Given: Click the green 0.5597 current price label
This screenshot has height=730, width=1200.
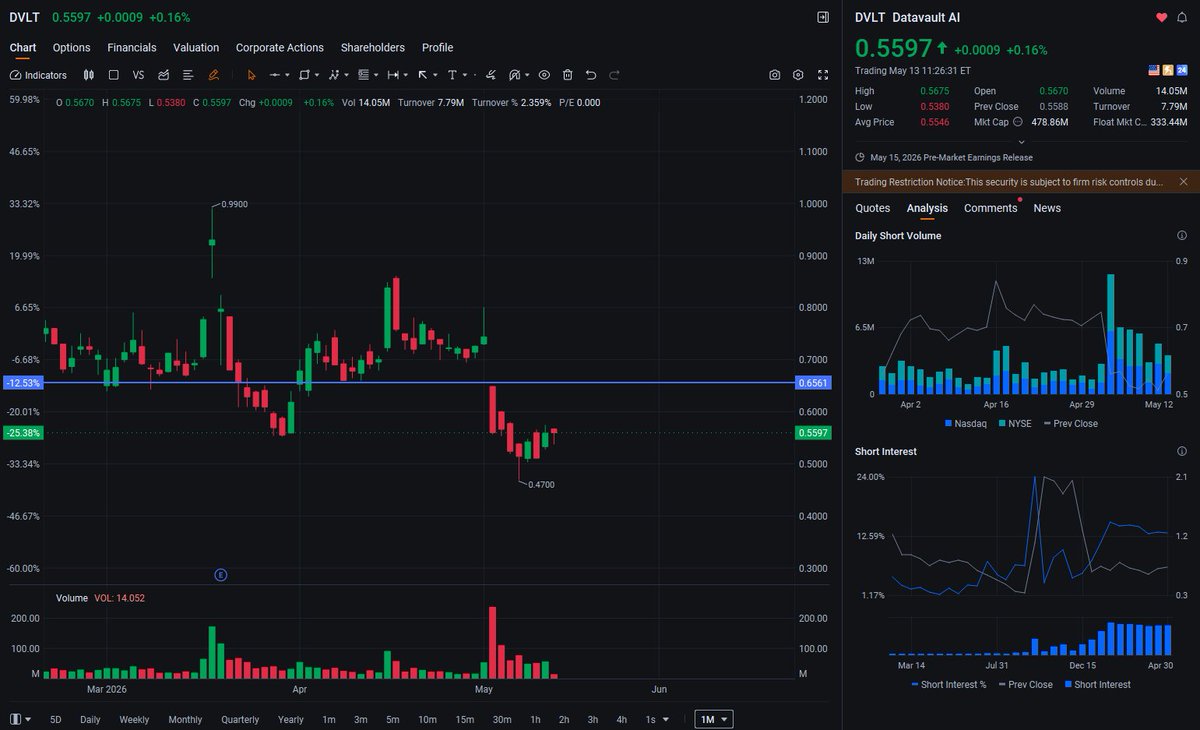Looking at the screenshot, I should (x=812, y=433).
